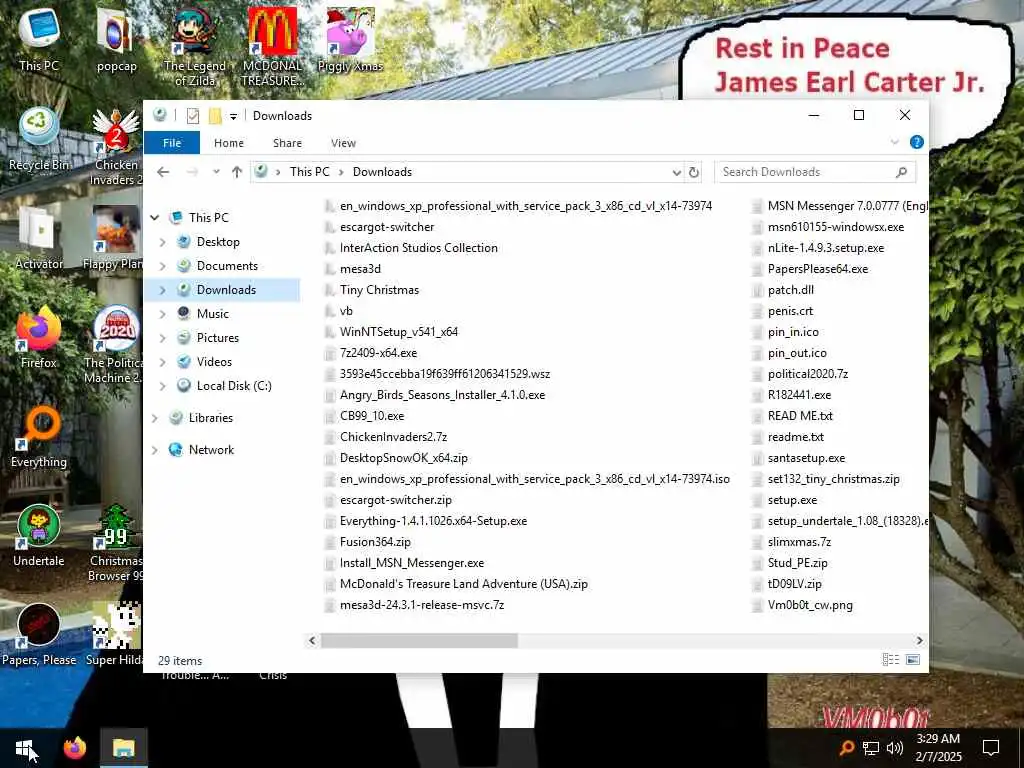Viewport: 1024px width, 768px height.
Task: Expand Libraries in navigation pane
Action: pyautogui.click(x=155, y=418)
